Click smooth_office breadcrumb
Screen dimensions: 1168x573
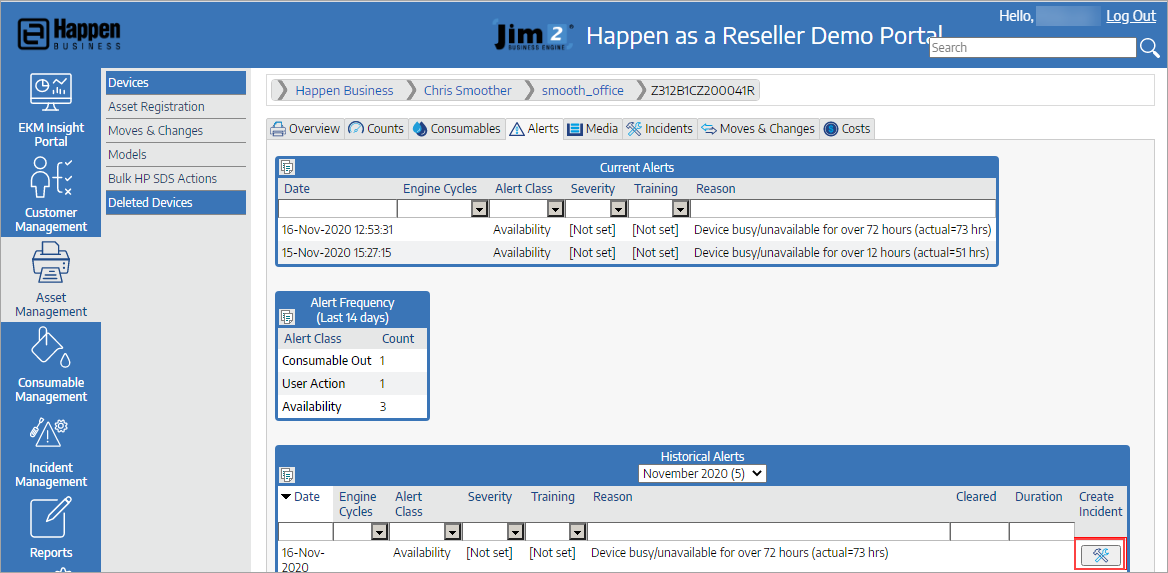tap(583, 91)
